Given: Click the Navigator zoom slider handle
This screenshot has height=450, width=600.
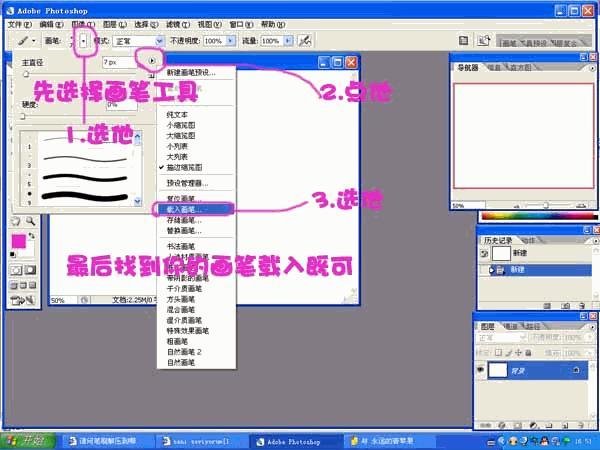Looking at the screenshot, I should (x=546, y=205).
